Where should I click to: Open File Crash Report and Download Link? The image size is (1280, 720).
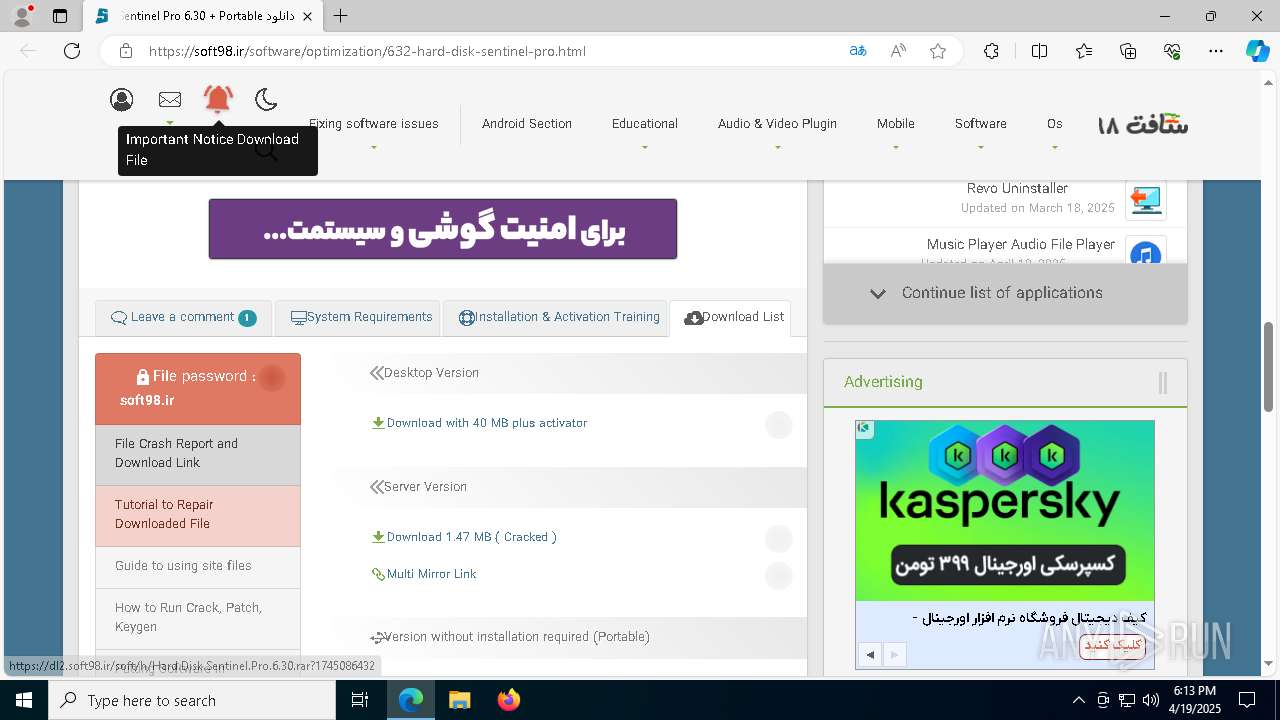198,454
